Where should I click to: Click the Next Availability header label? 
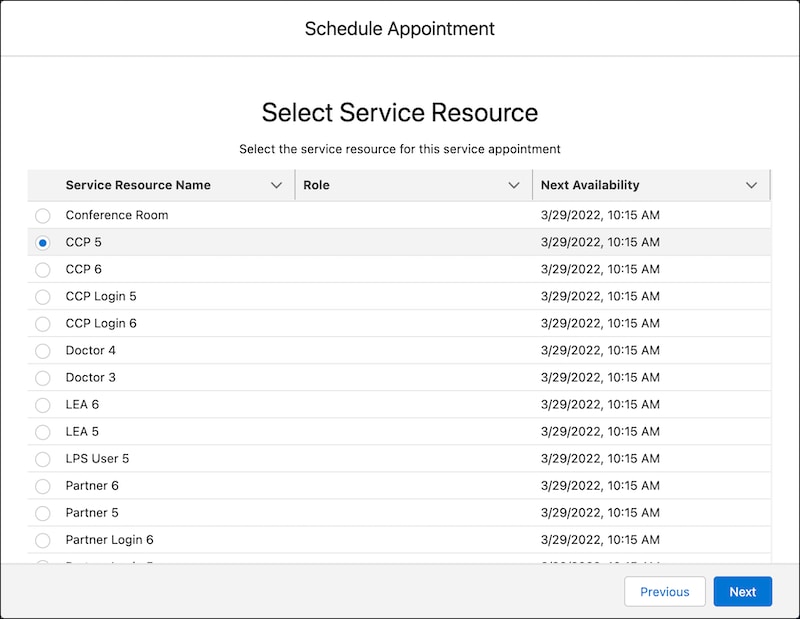(590, 185)
